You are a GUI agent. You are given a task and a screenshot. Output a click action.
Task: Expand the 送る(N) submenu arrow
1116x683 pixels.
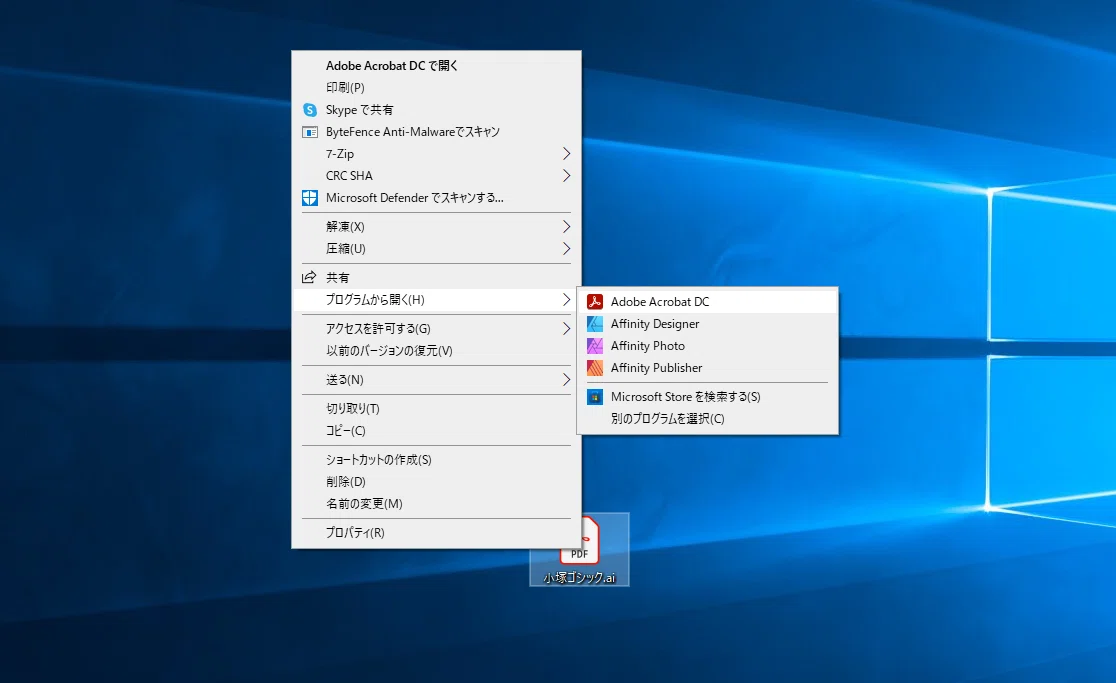coord(567,380)
